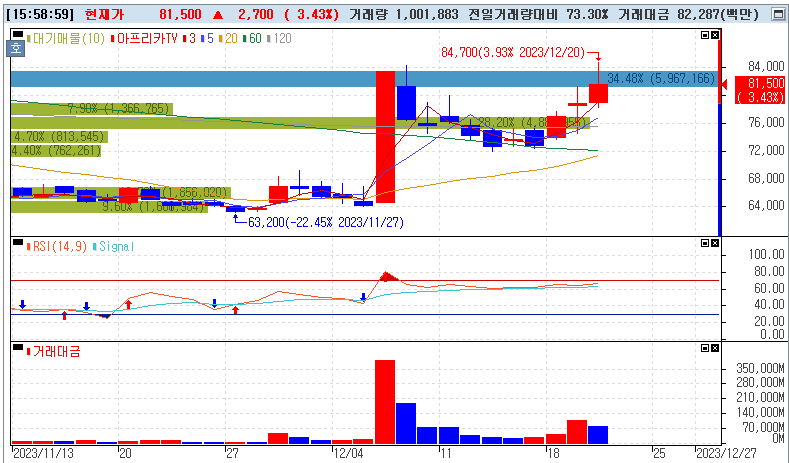Maximize the RSI indicator pane

tap(705, 243)
